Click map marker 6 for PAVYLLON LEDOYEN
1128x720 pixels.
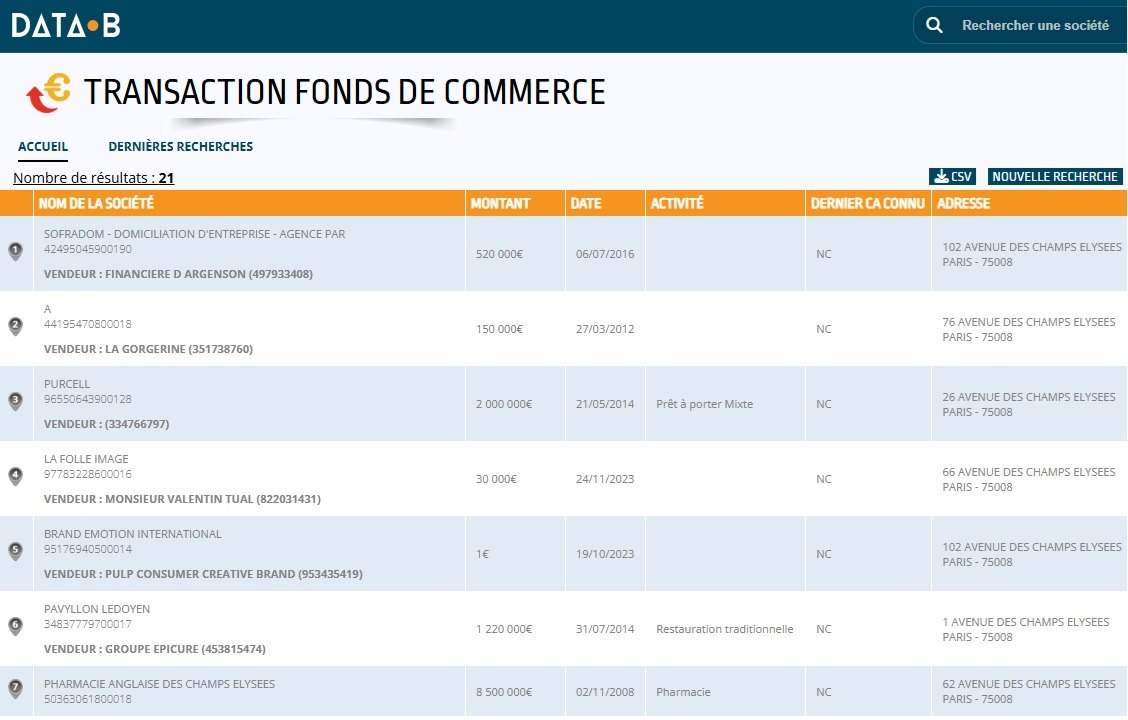pos(15,626)
